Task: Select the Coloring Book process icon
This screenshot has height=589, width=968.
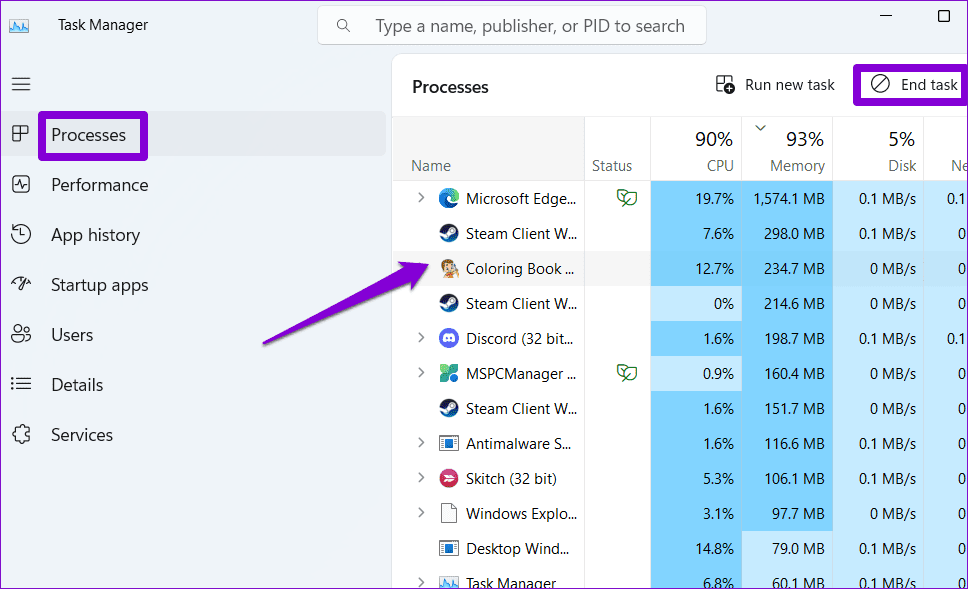Action: tap(449, 269)
